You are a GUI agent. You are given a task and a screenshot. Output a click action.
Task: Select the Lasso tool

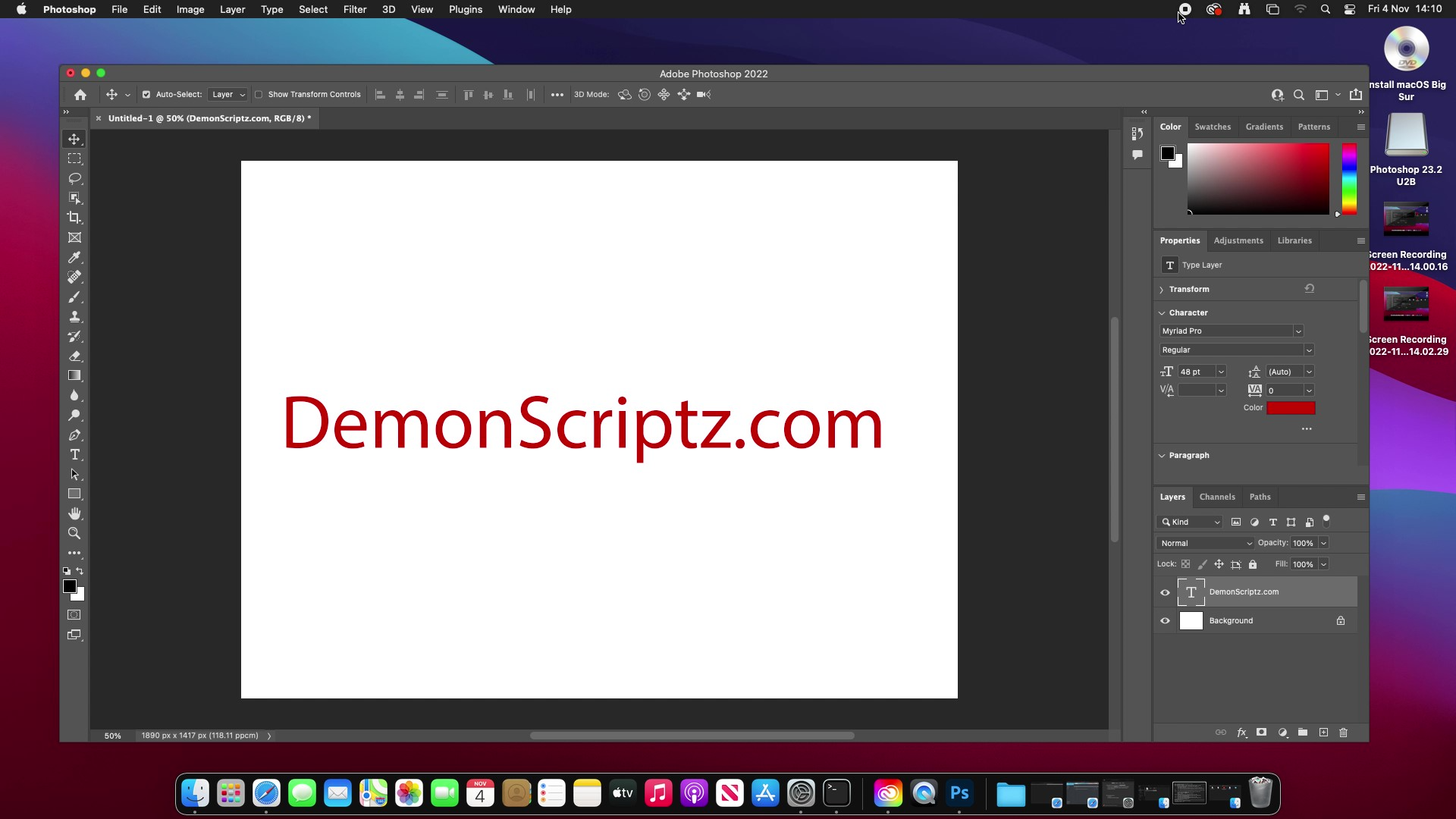(x=74, y=178)
